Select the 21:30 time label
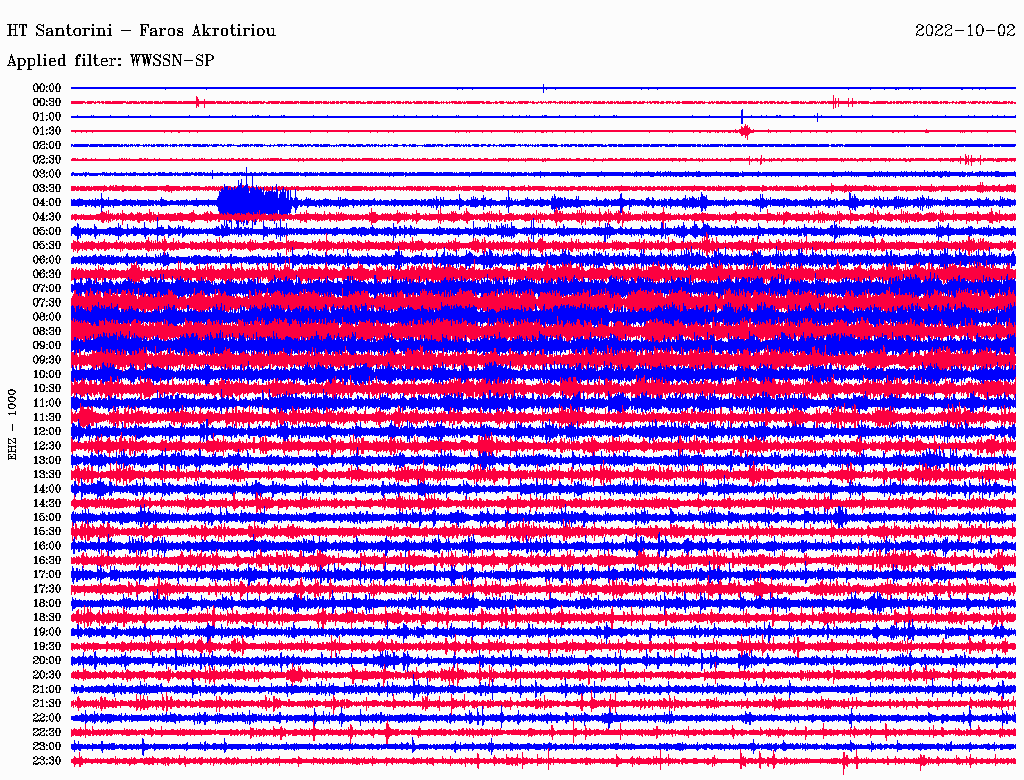The image size is (1024, 780). coord(47,704)
